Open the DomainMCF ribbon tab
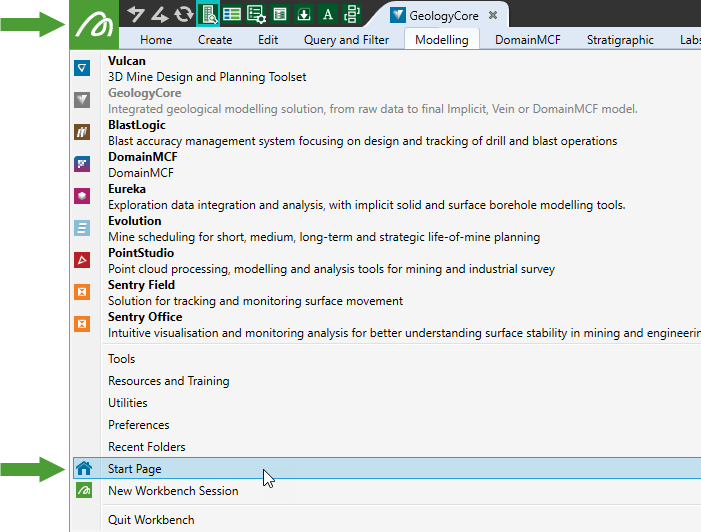The image size is (701, 532). 528,40
